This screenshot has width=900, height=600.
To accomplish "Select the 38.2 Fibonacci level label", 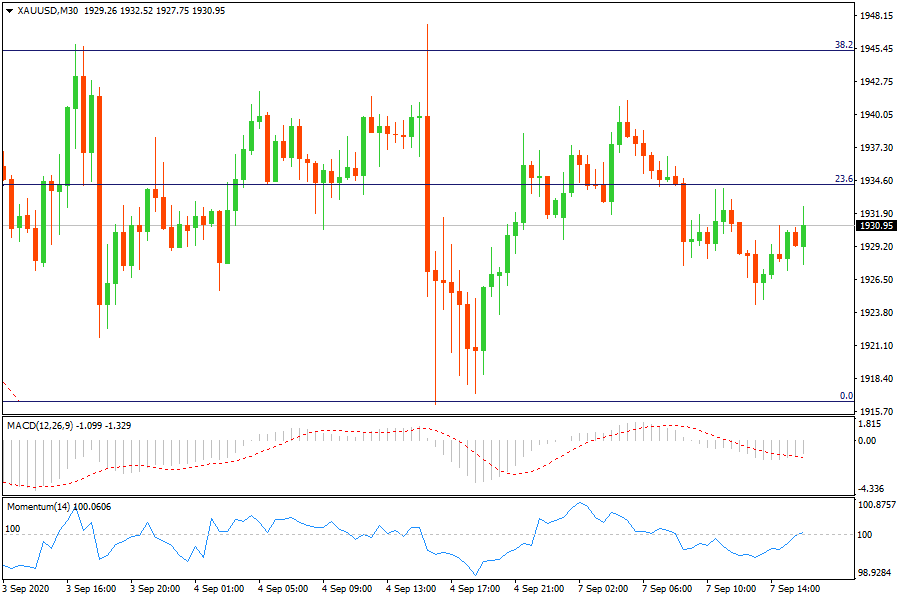I will point(843,45).
